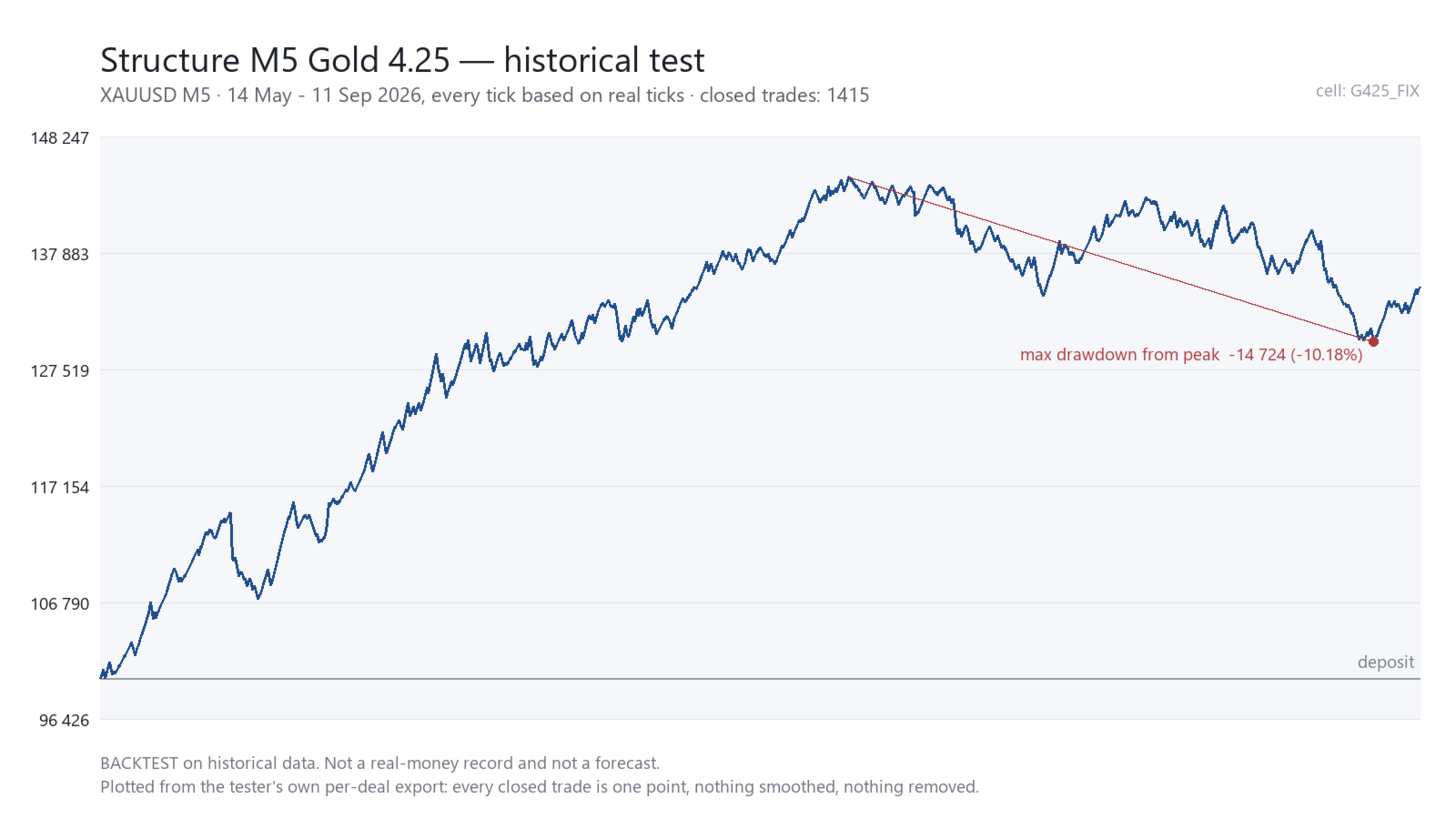Click the gray deposit baseline line
This screenshot has width=1456, height=819.
pyautogui.click(x=760, y=679)
